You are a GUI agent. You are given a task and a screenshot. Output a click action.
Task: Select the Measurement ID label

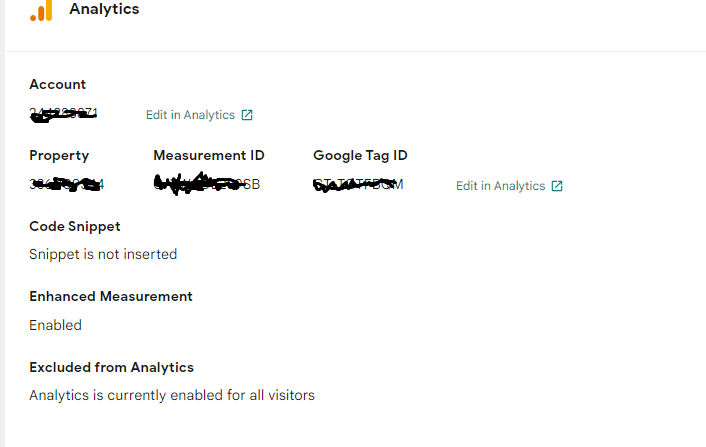coord(208,155)
